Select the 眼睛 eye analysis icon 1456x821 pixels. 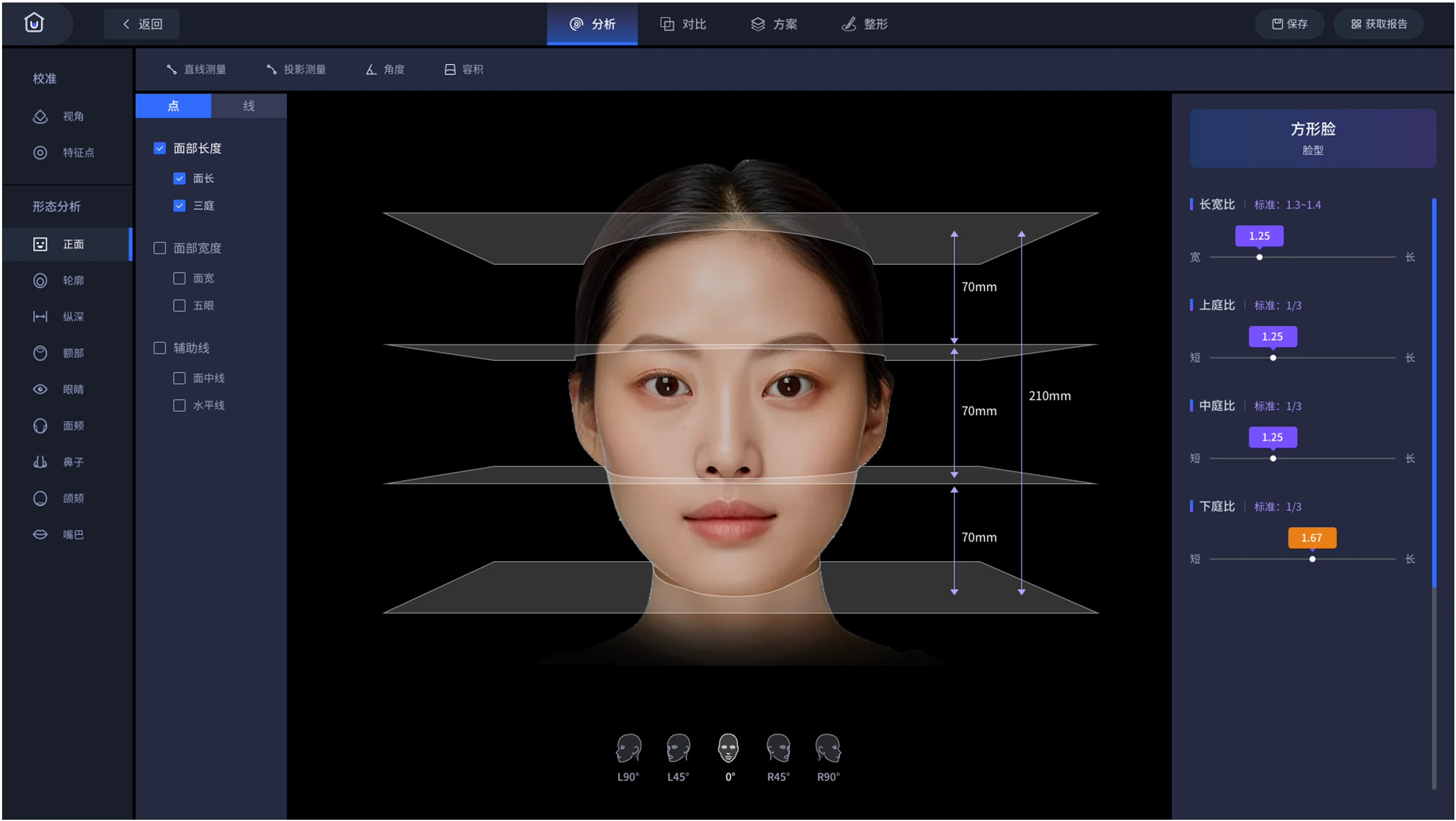coord(40,389)
